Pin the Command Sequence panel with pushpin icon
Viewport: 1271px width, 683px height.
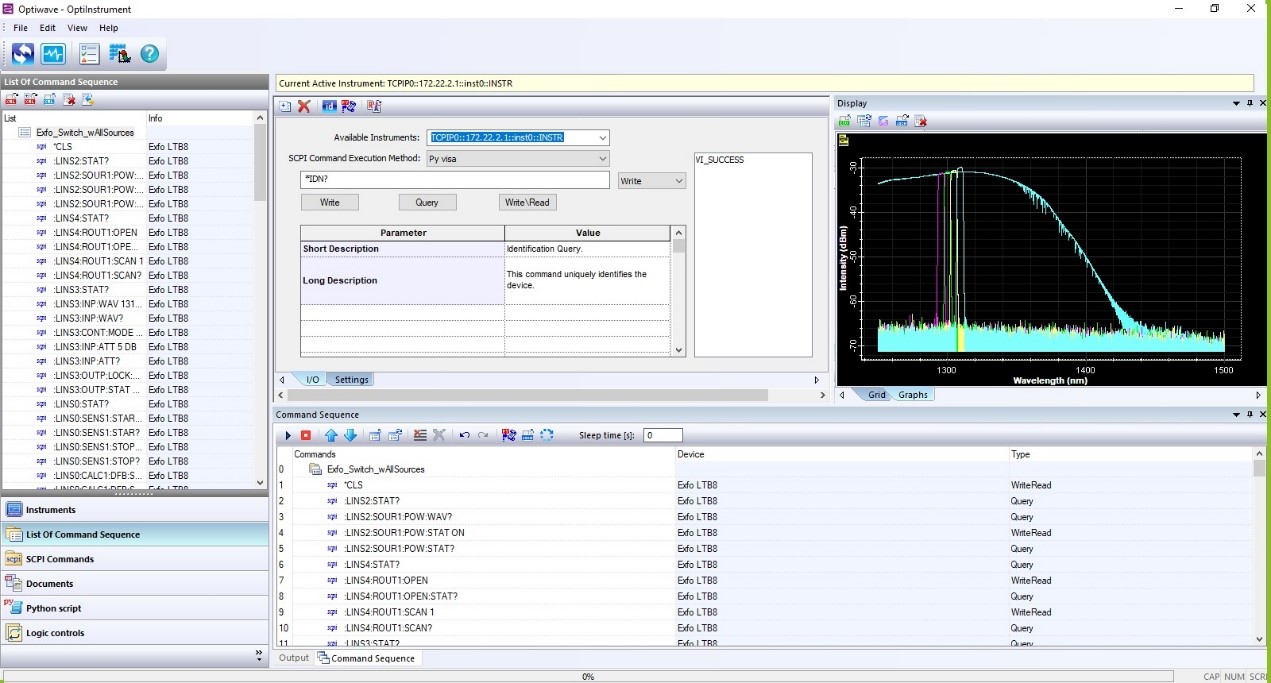pyautogui.click(x=1249, y=414)
